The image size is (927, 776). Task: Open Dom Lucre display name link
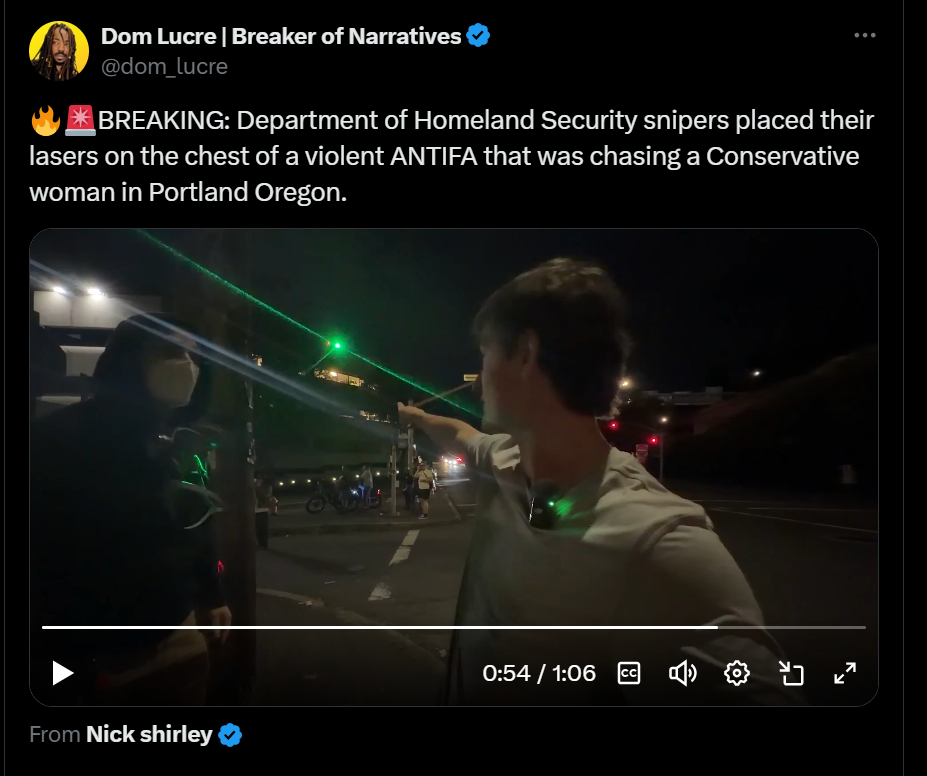(281, 36)
